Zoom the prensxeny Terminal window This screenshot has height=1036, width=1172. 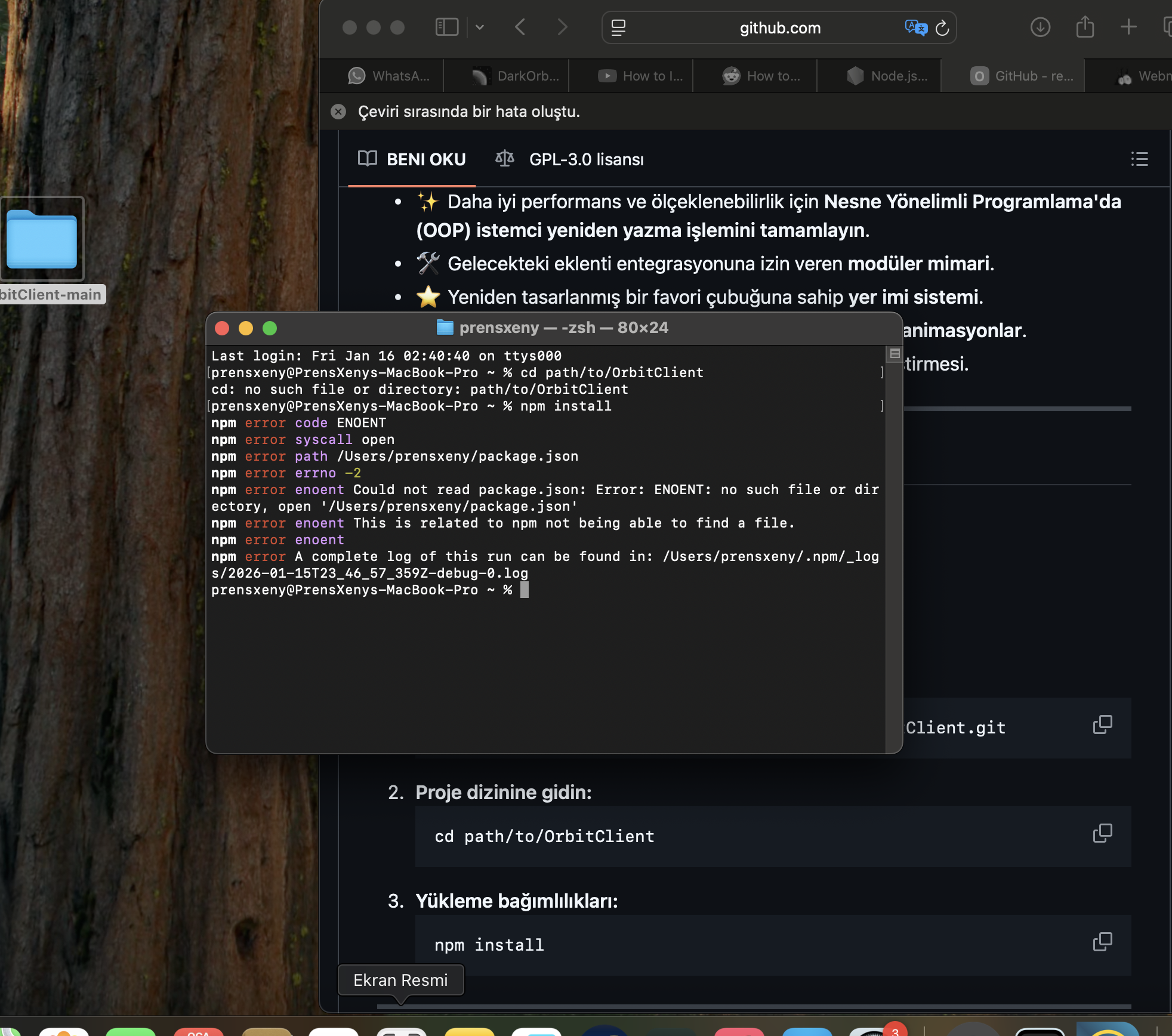click(x=270, y=328)
